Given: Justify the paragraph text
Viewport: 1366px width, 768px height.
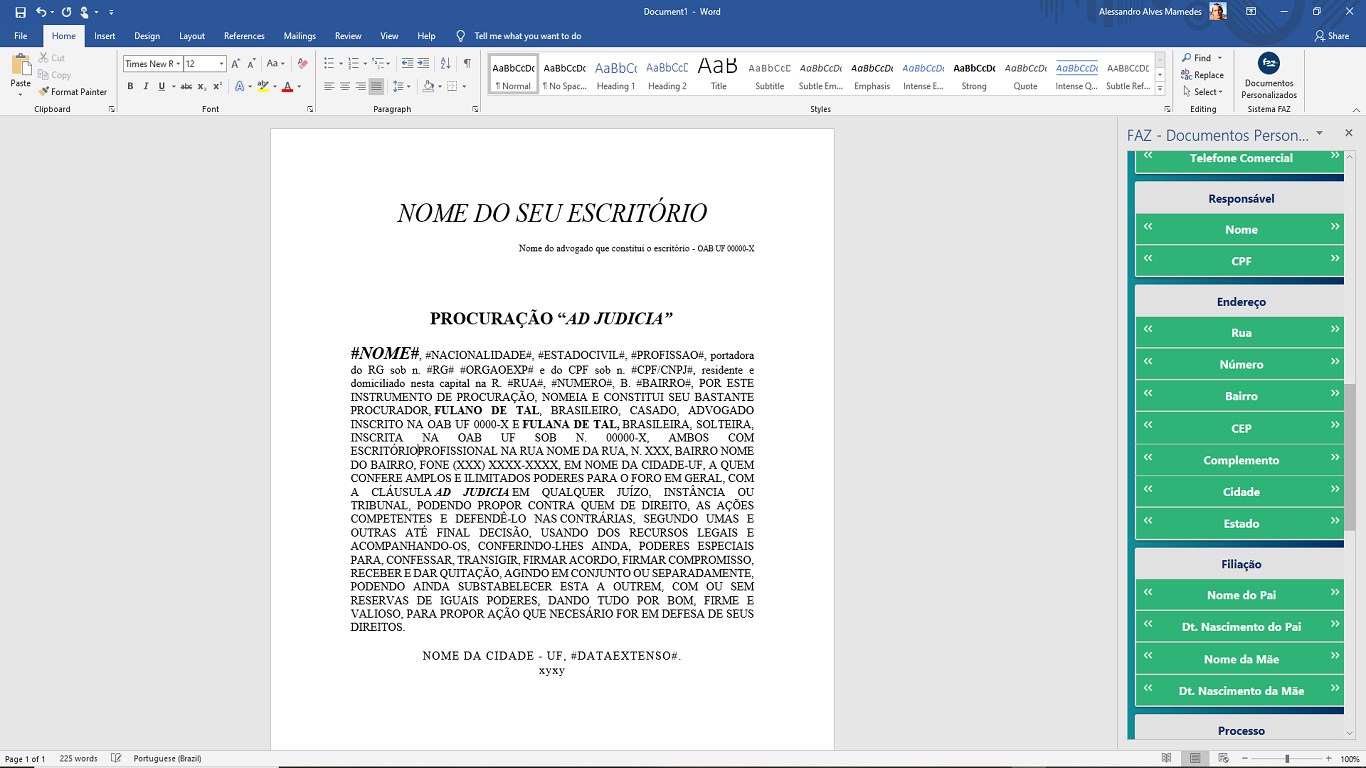Looking at the screenshot, I should [x=376, y=86].
